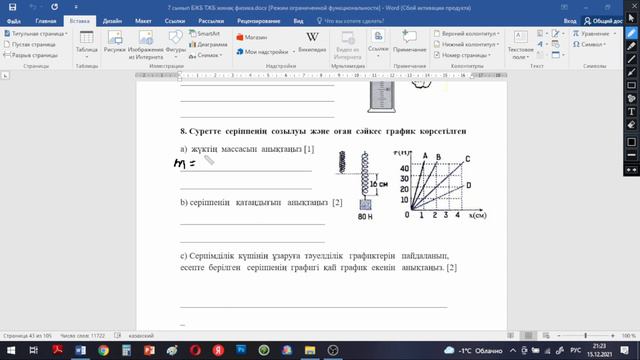
Task: Click the Общий доступ share button
Action: pos(603,21)
